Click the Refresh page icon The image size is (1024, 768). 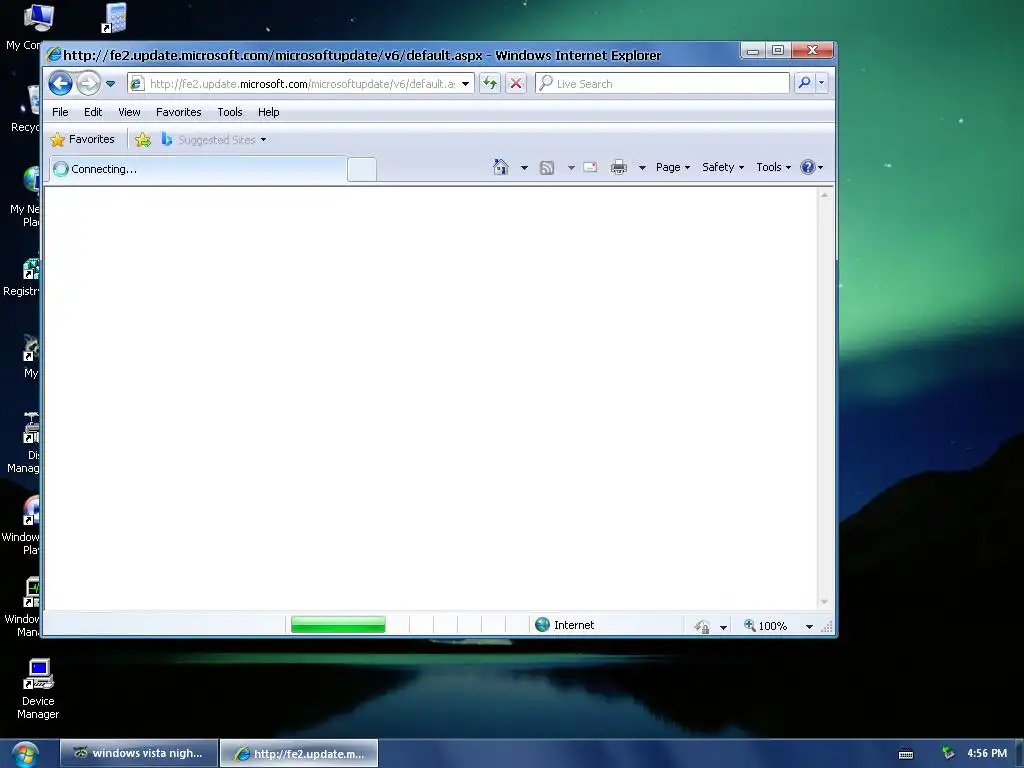(x=490, y=84)
